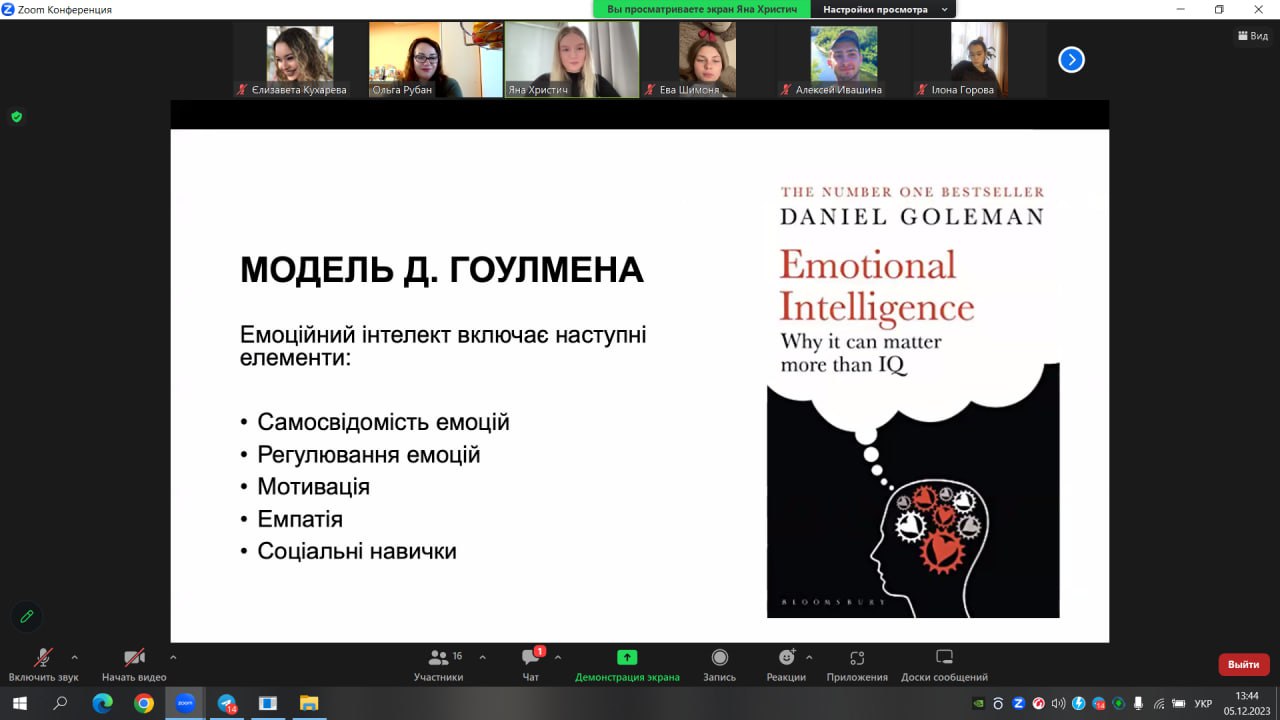Click bullet Мотивація
1280x720 pixels.
pyautogui.click(x=313, y=487)
